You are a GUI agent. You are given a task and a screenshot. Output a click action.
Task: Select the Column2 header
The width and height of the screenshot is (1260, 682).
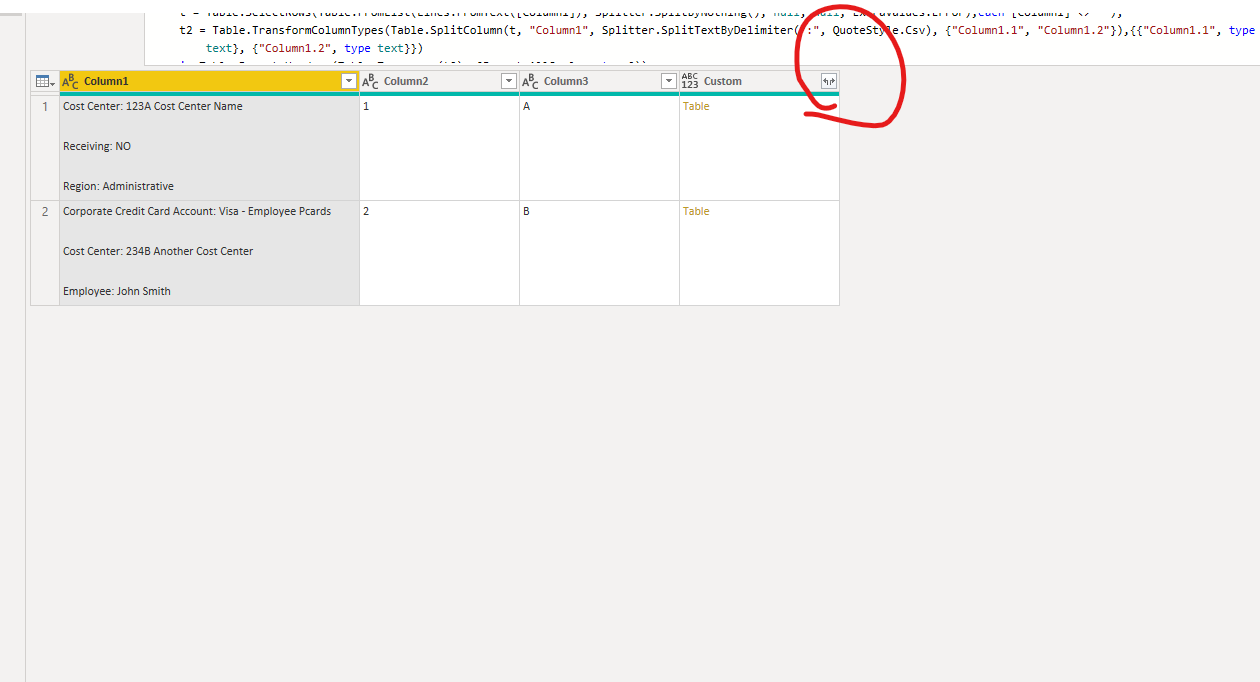pyautogui.click(x=439, y=81)
